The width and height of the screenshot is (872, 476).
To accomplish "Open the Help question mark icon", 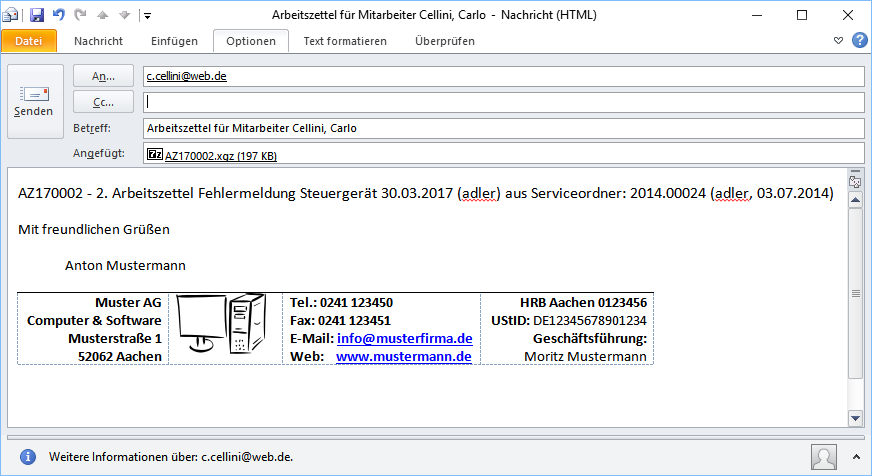I will tap(859, 40).
